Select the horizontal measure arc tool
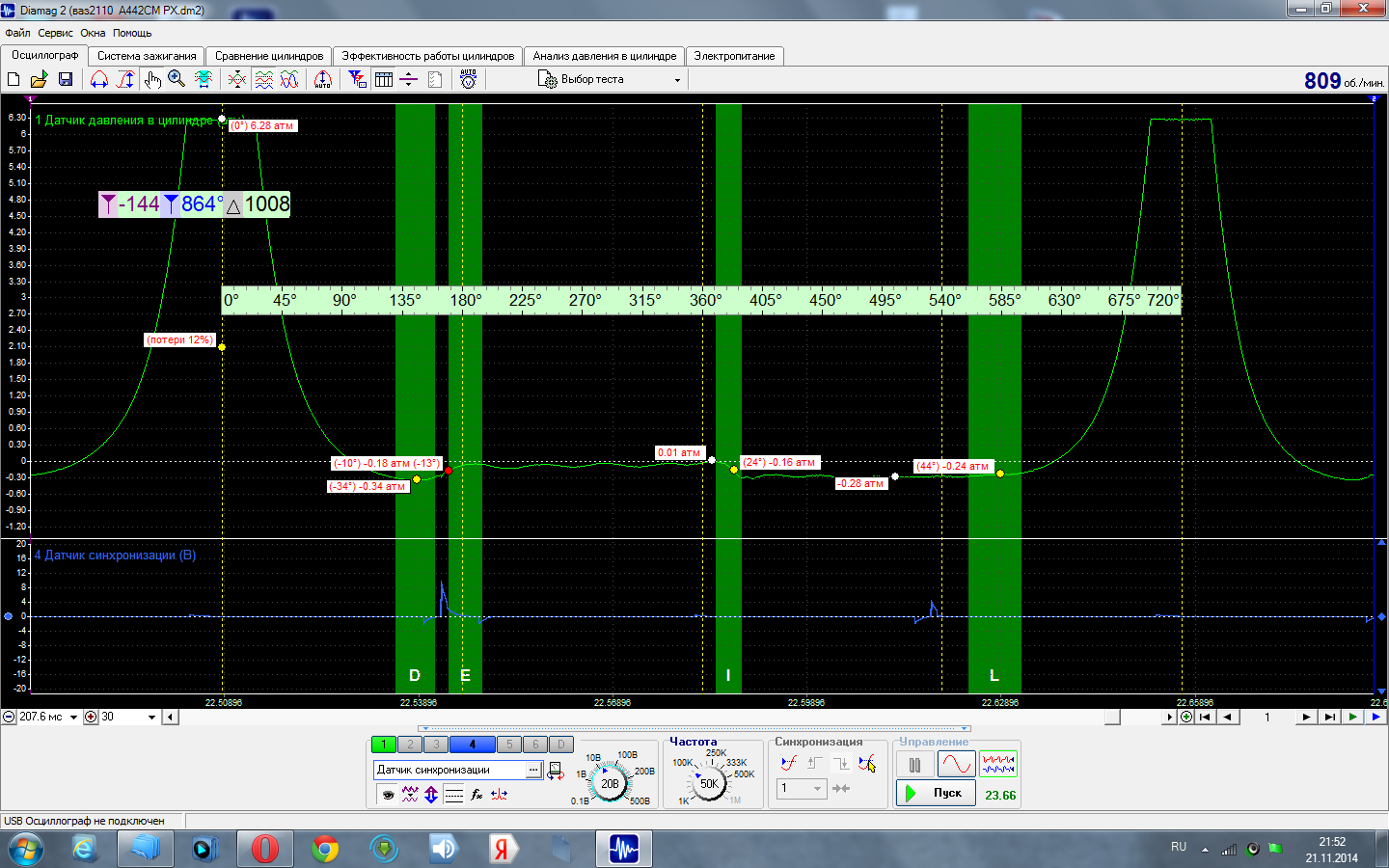Screen dimensions: 1389x868 99,79
